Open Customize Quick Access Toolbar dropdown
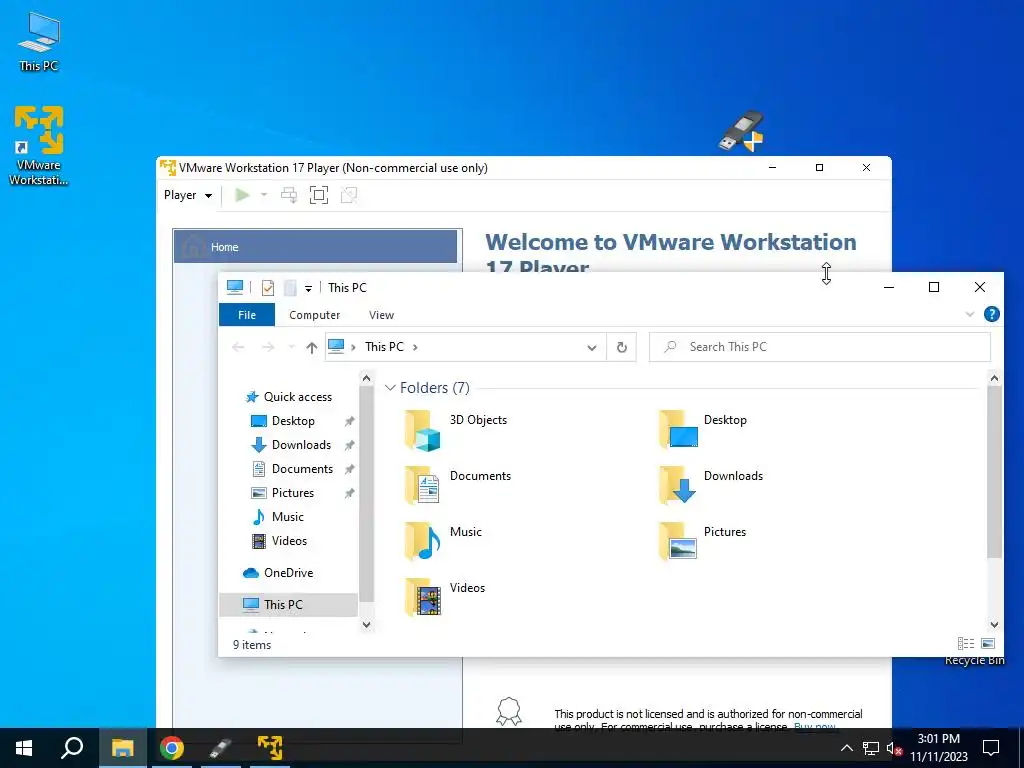The image size is (1024, 768). point(308,288)
